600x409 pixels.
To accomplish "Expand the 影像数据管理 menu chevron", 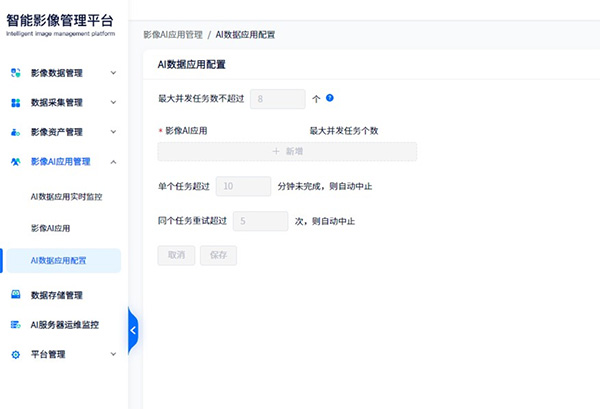I will coord(113,73).
